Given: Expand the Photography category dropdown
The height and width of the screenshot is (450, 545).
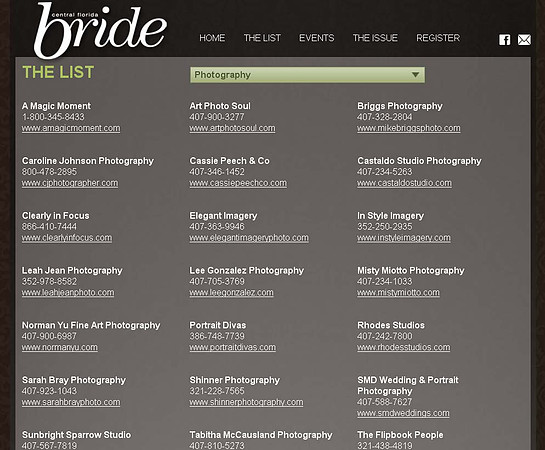Looking at the screenshot, I should (x=307, y=75).
